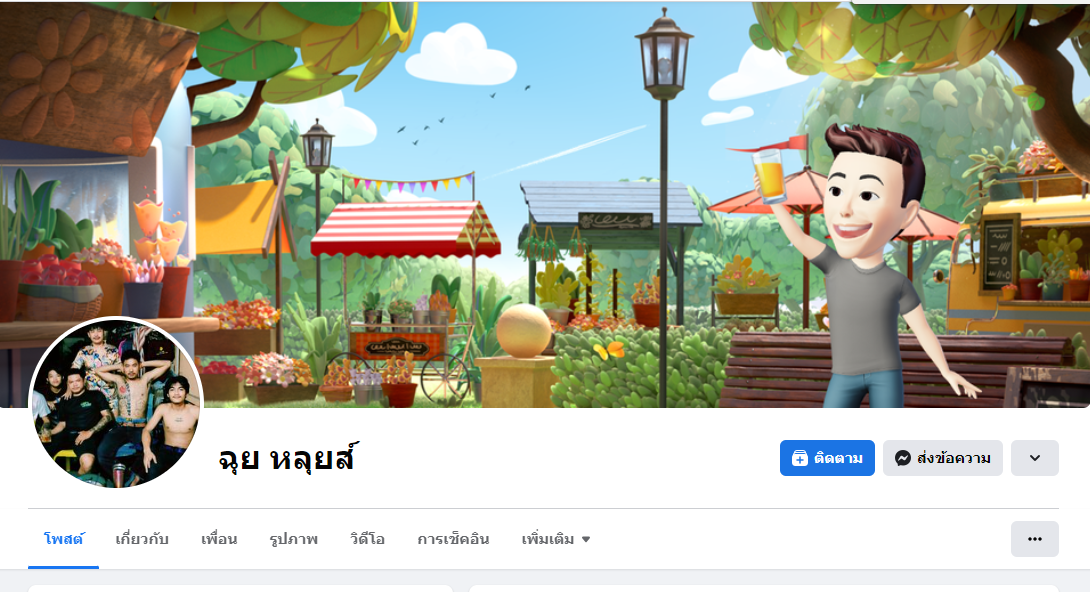Select the รูปภาพ tab

(293, 539)
